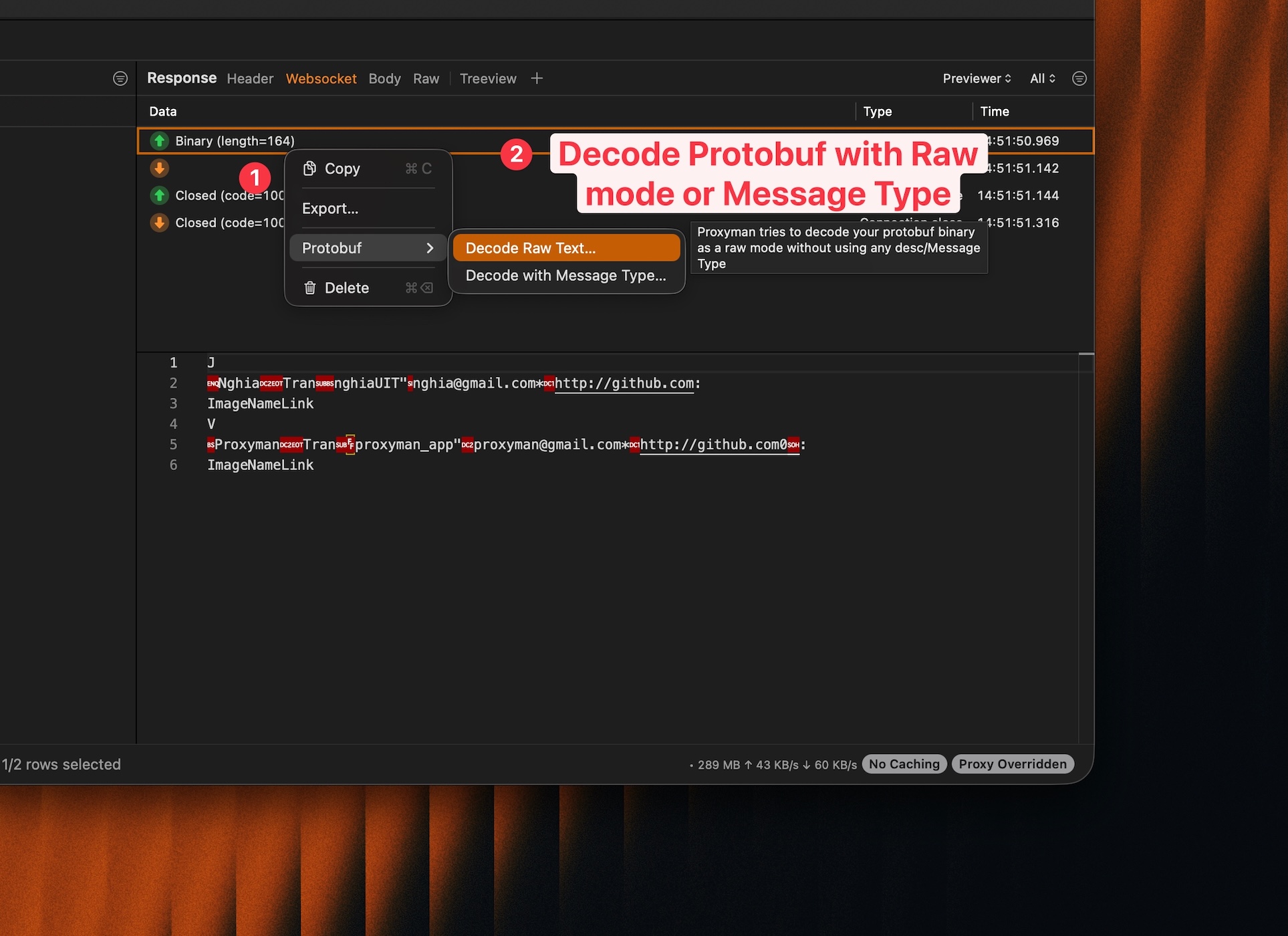Image resolution: width=1288 pixels, height=936 pixels.
Task: Click Export in the context menu
Action: [330, 208]
